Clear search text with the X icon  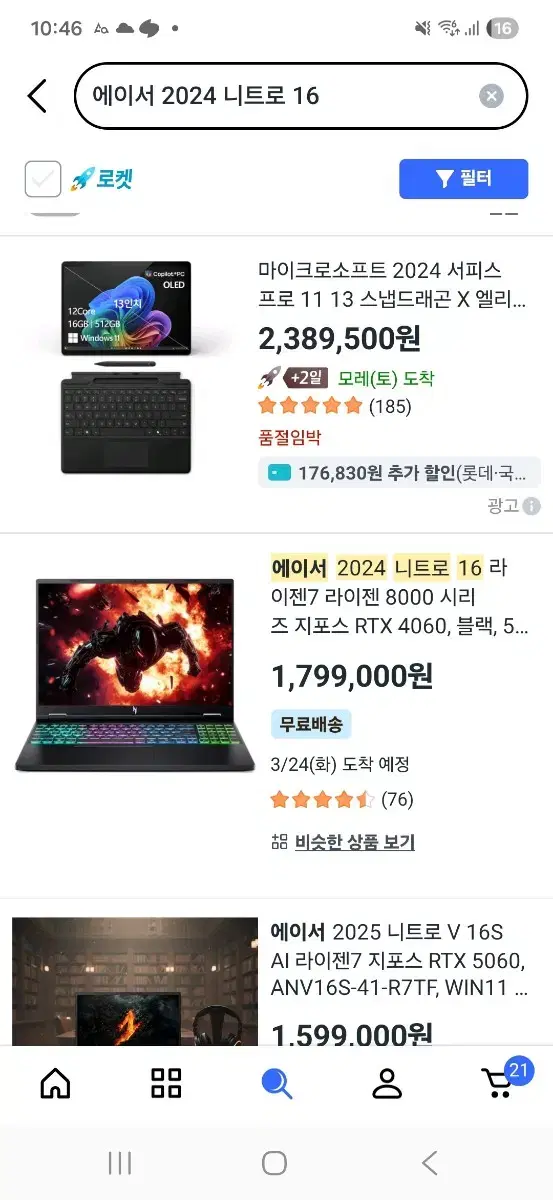(x=491, y=96)
